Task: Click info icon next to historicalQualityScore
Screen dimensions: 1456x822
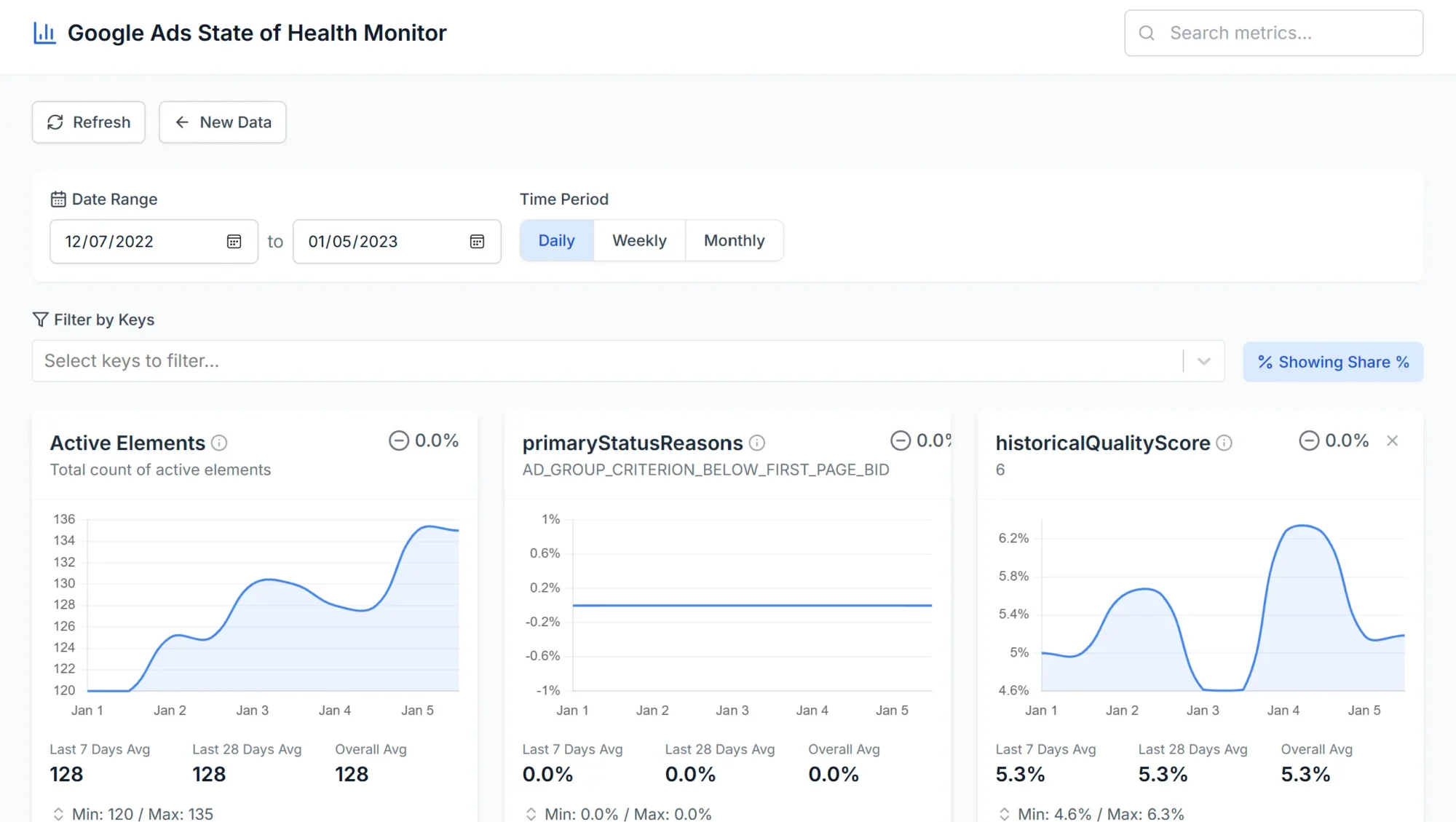Action: [x=1224, y=443]
